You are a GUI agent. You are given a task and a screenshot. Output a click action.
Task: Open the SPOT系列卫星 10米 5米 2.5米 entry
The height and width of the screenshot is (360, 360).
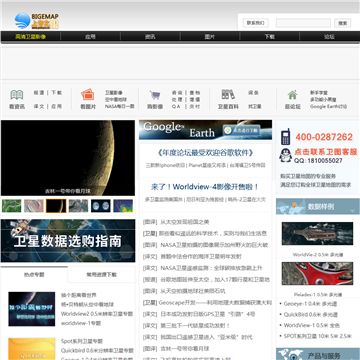[317, 336]
